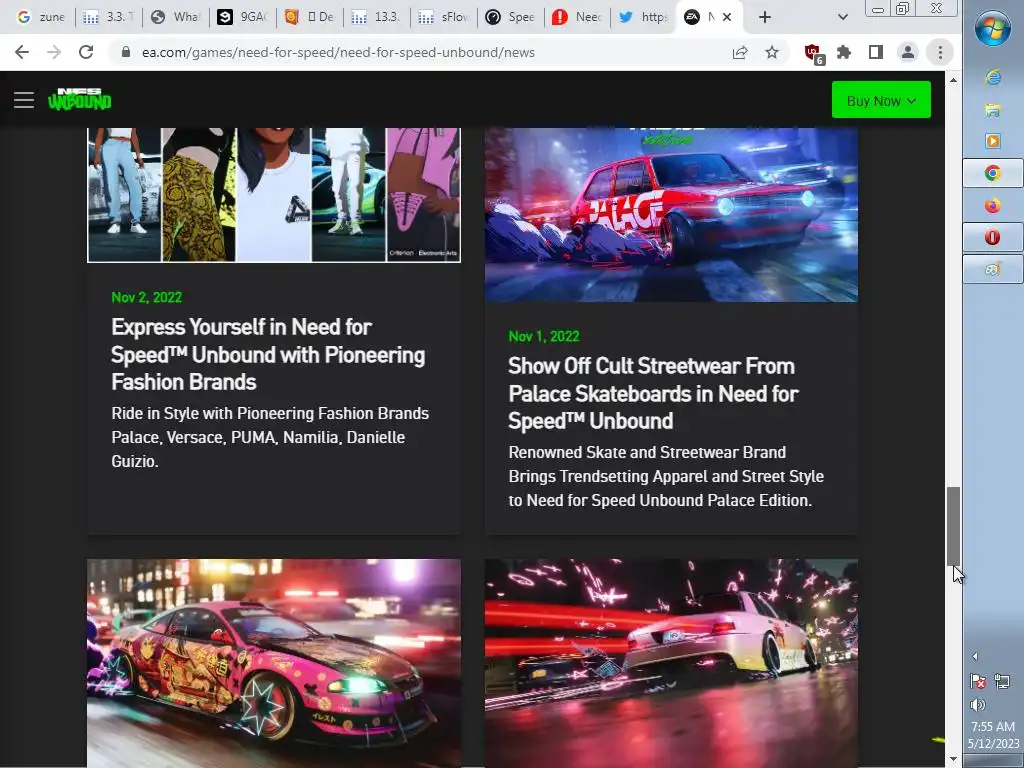Open the volume speaker tray icon
Screen dimensions: 1024x768
(x=978, y=705)
